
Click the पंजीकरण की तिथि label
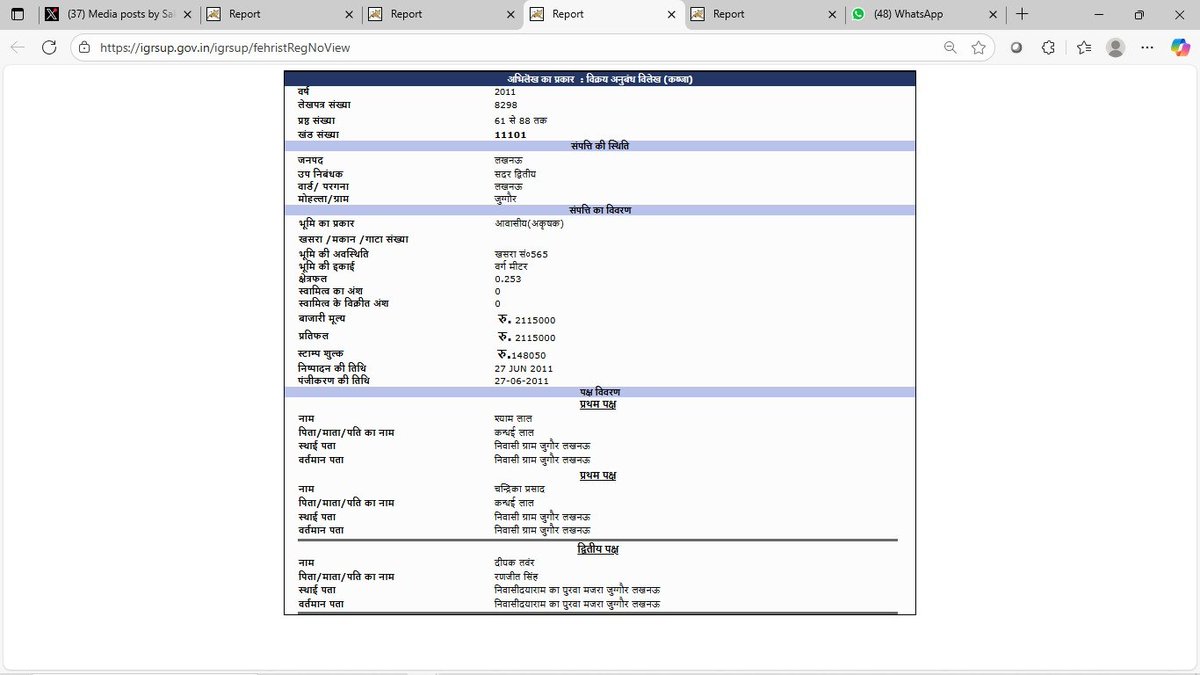coord(333,381)
